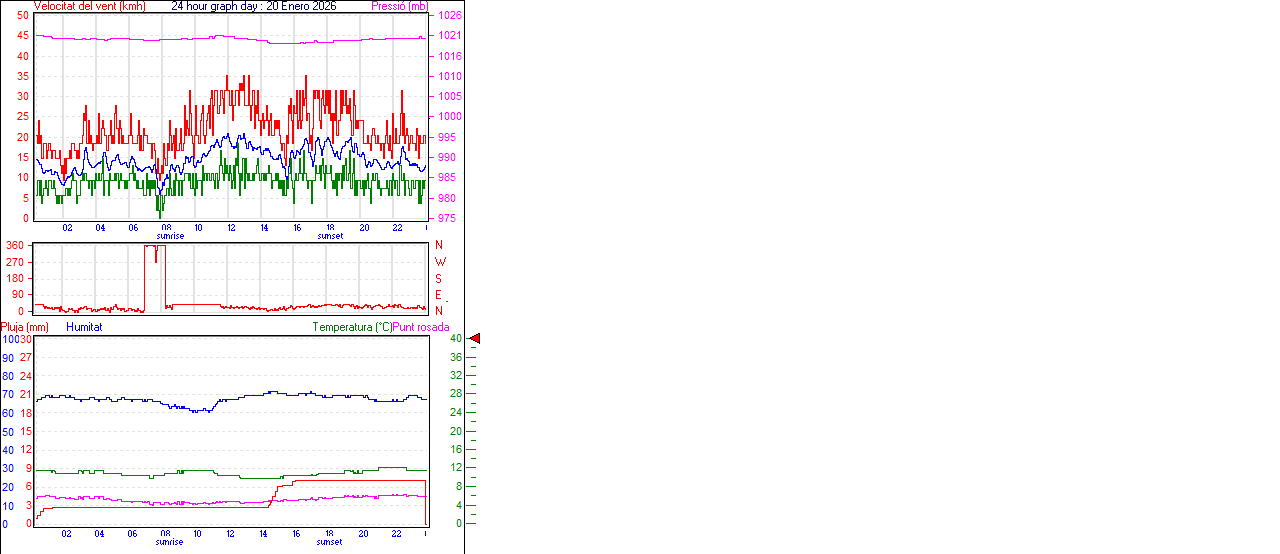The height and width of the screenshot is (554, 1280).
Task: Click the sunset marker under the wind graph
Action: click(x=330, y=236)
